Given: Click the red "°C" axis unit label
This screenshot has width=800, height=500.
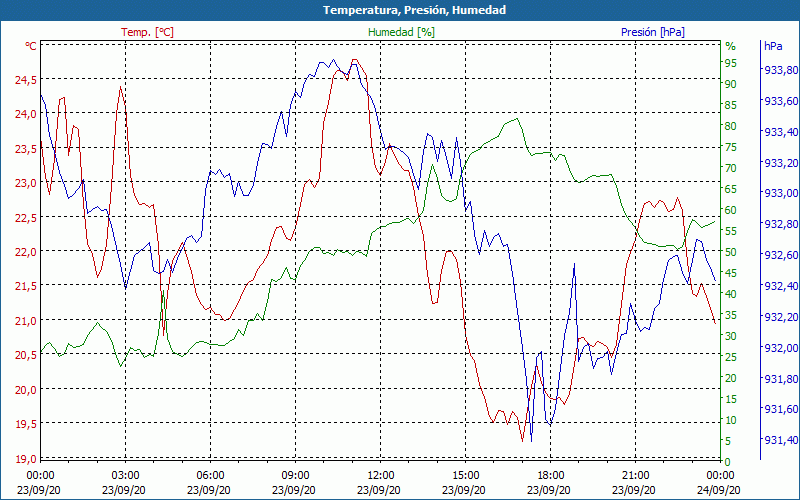Looking at the screenshot, I should tap(31, 46).
